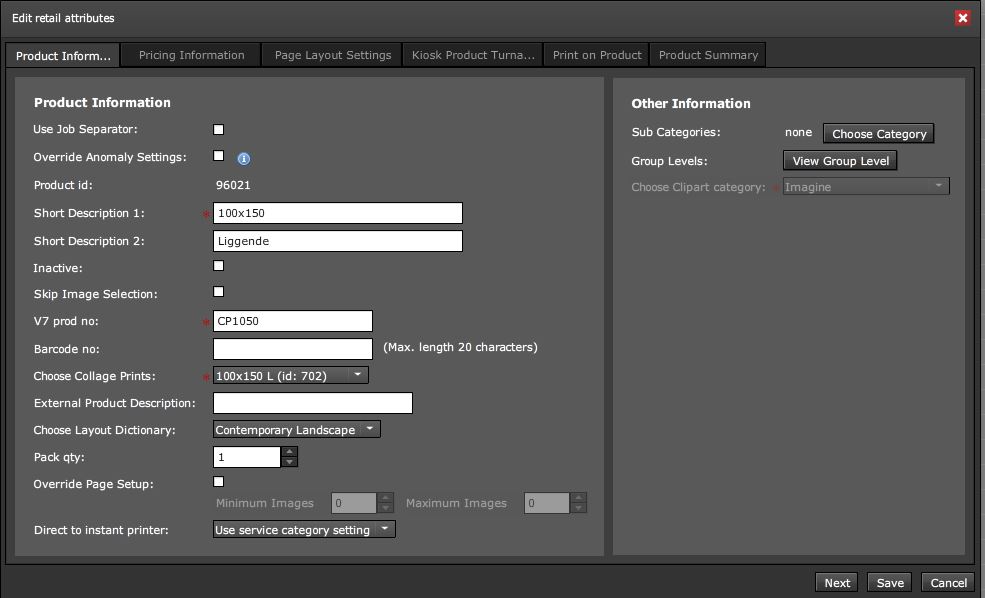This screenshot has width=985, height=598.
Task: Open the Choose Clipart category dropdown
Action: pyautogui.click(x=866, y=187)
